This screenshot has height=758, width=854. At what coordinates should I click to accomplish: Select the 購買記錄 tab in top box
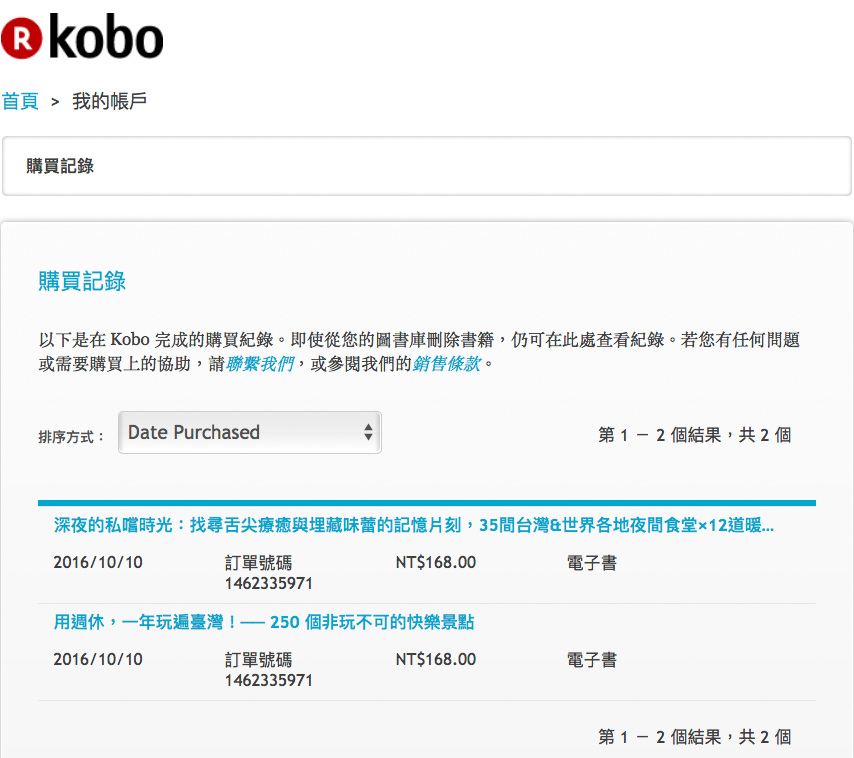[x=60, y=166]
